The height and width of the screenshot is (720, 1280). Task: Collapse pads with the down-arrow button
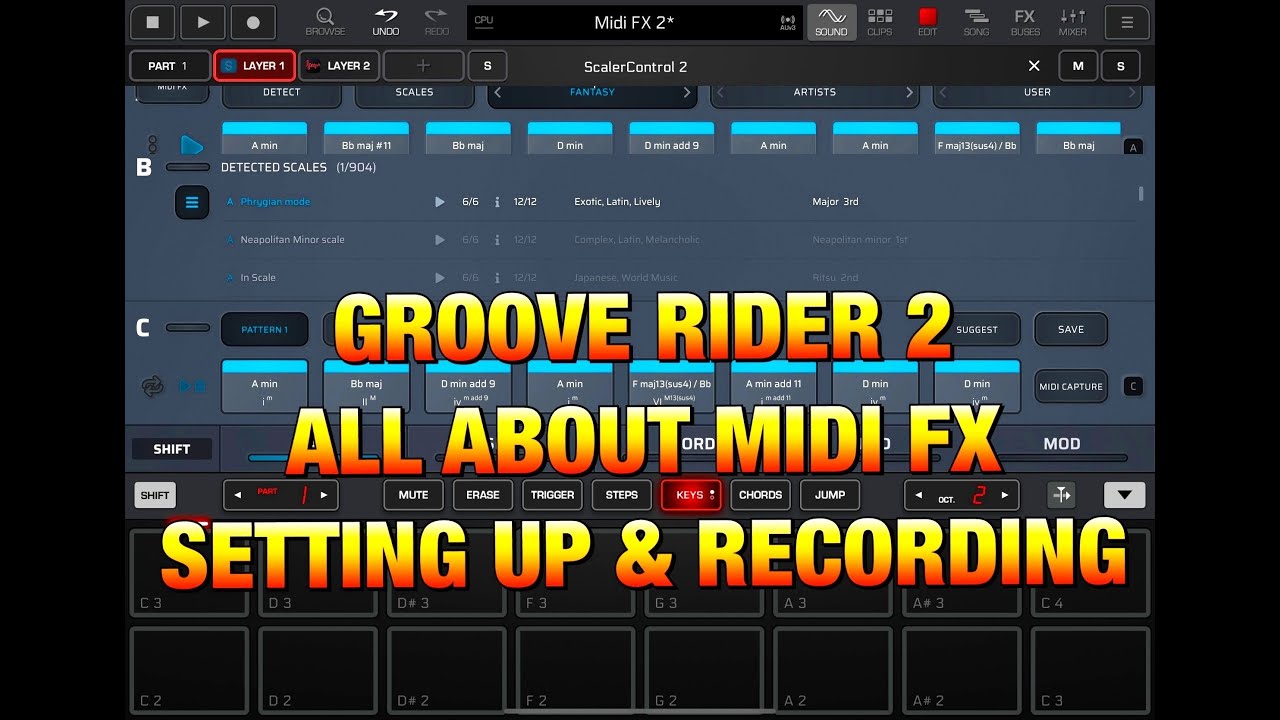tap(1124, 495)
